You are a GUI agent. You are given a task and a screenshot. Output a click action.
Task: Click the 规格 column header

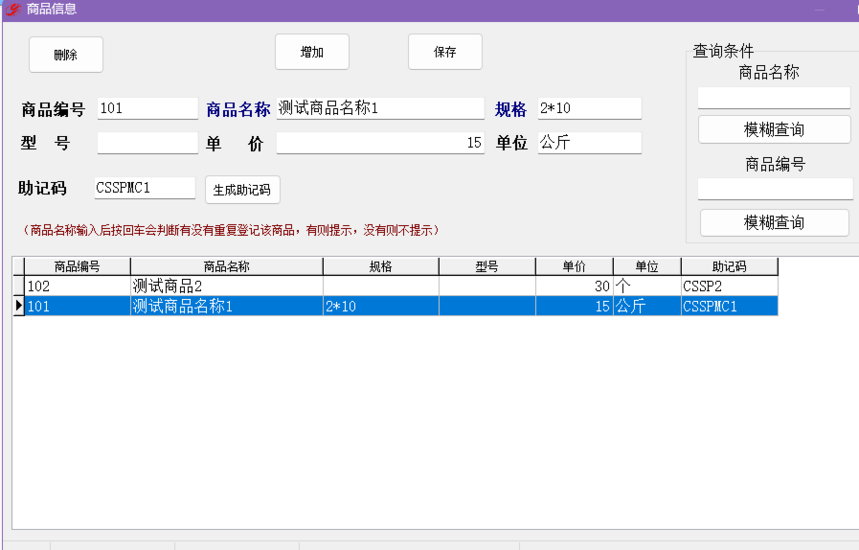(381, 266)
